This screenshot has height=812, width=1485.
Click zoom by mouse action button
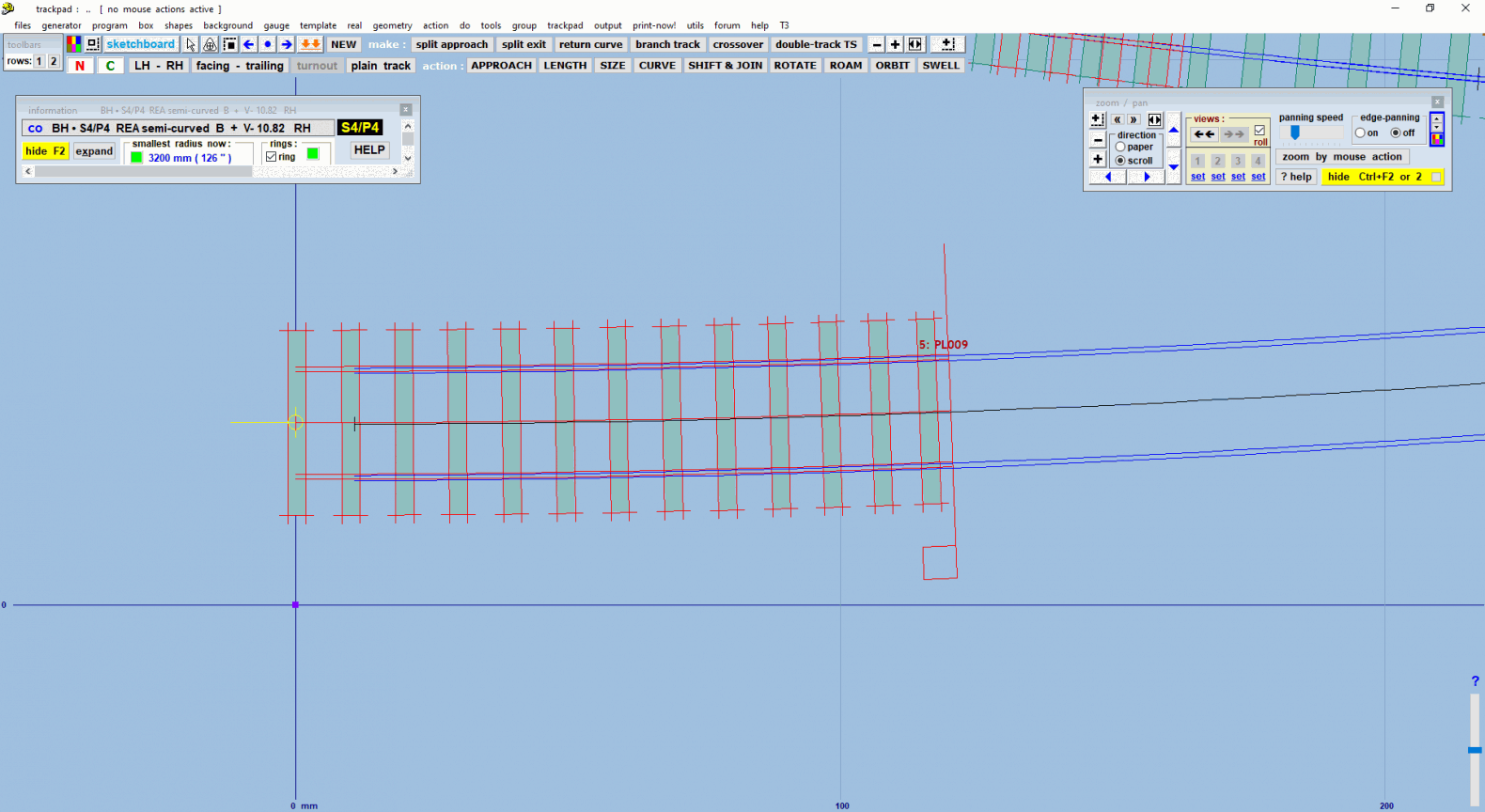coord(1341,157)
